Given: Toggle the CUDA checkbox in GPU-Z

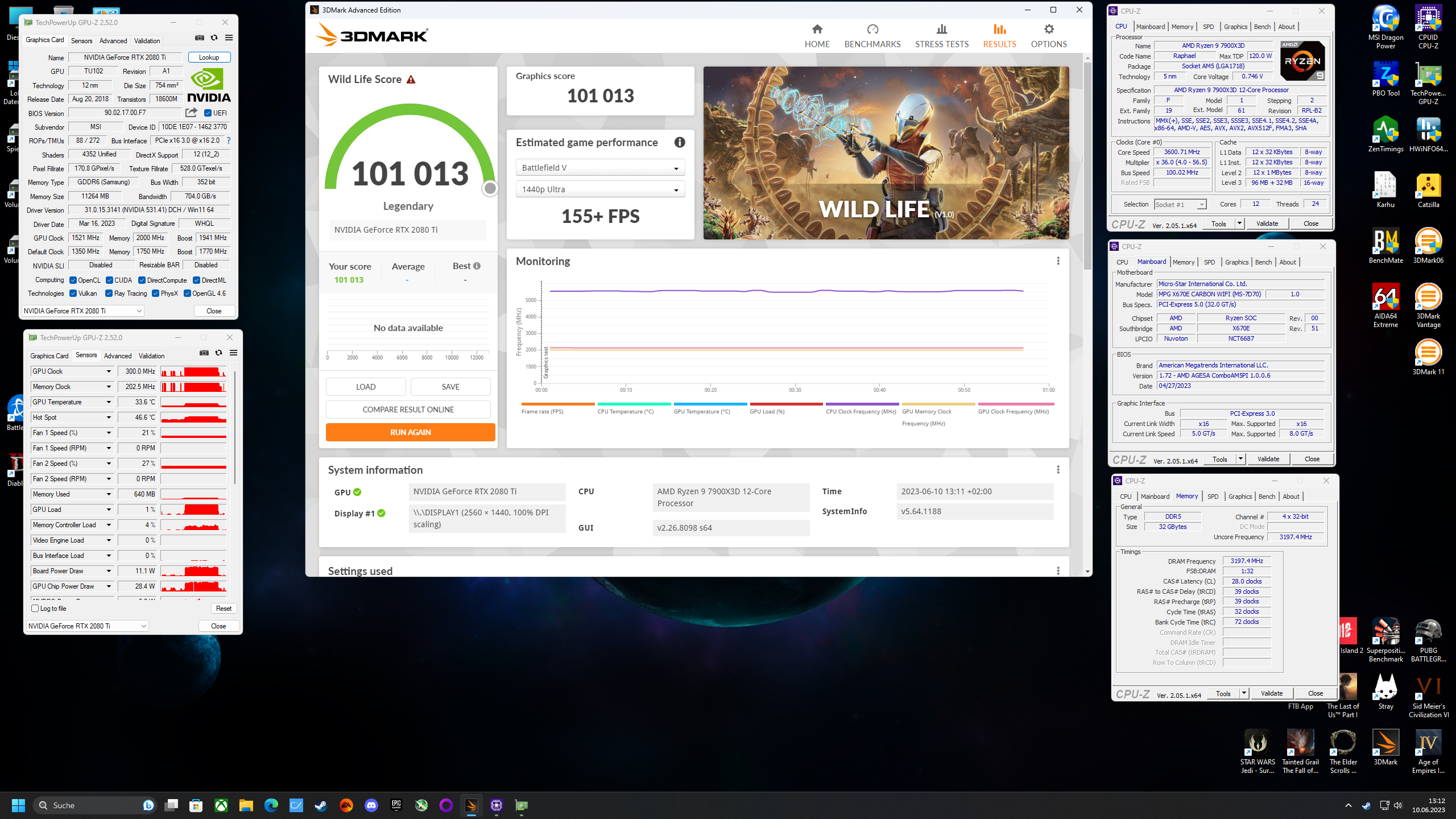Looking at the screenshot, I should 109,280.
